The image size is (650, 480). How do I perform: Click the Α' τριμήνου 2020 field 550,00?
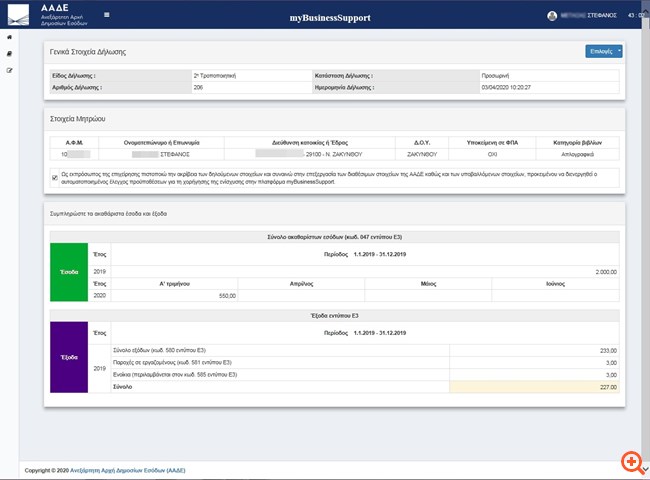pyautogui.click(x=173, y=296)
